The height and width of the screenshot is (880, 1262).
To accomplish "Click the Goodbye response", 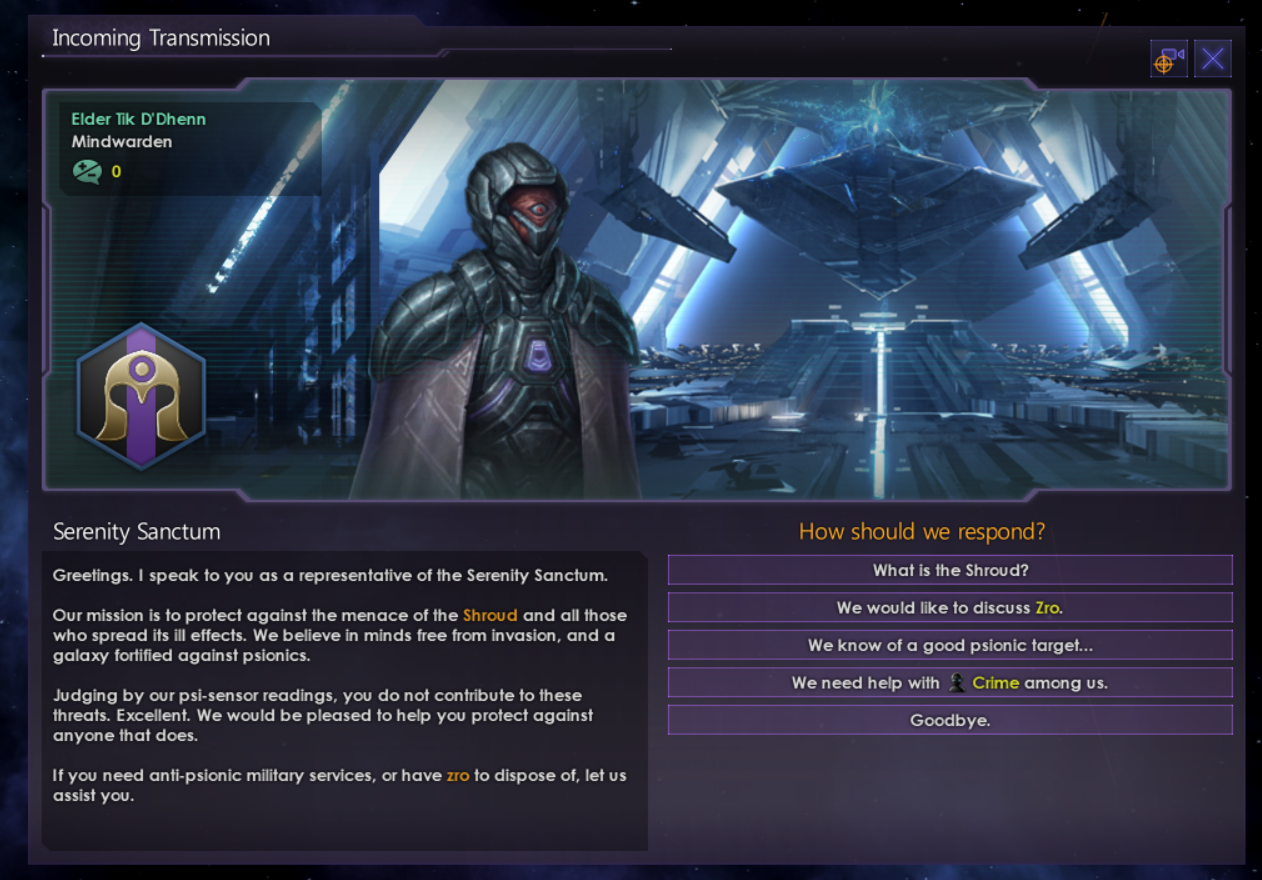I will [950, 720].
